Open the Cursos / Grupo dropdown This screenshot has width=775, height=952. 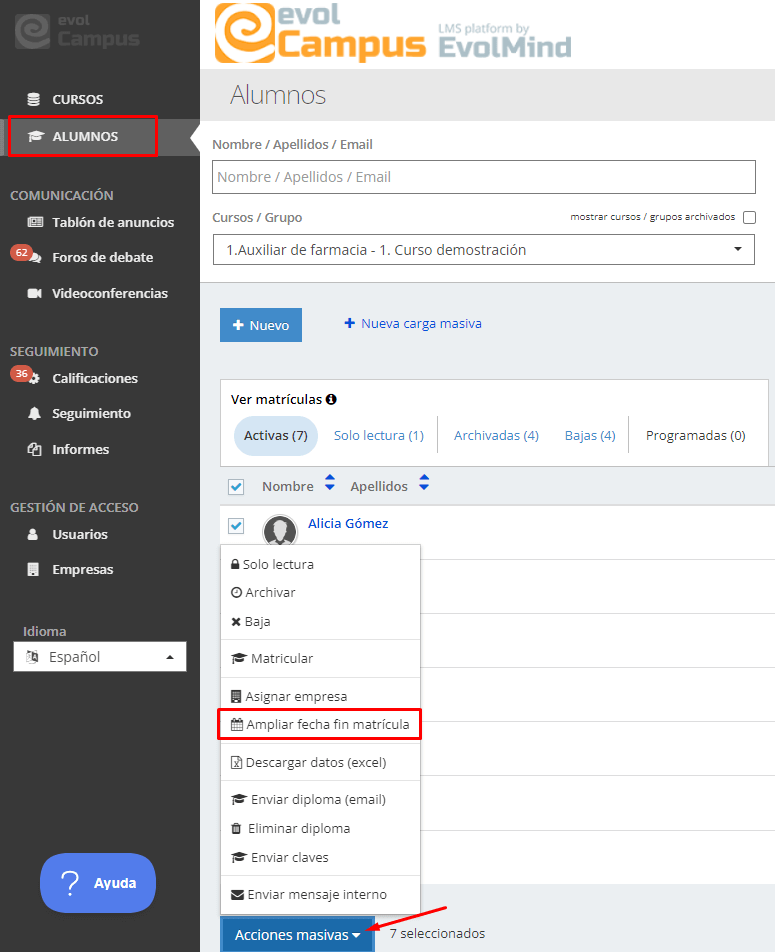pos(484,250)
